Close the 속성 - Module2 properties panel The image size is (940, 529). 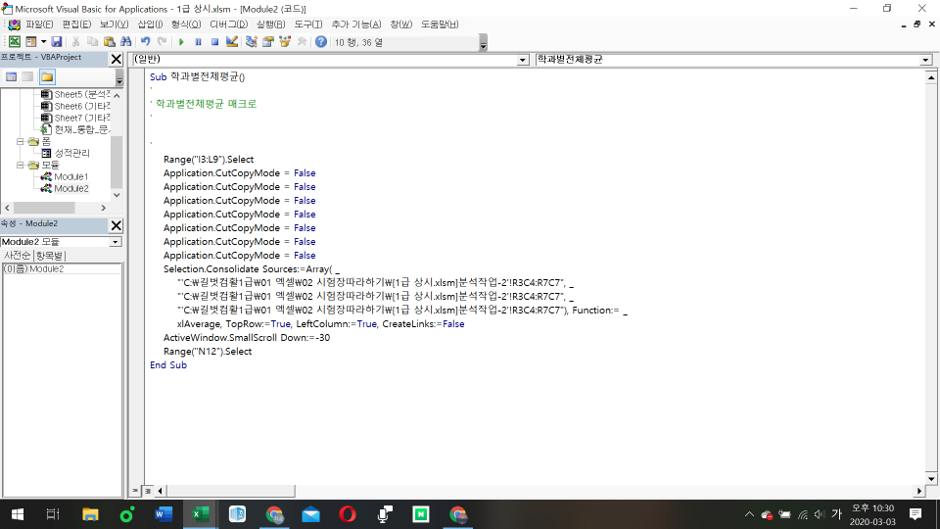point(116,225)
